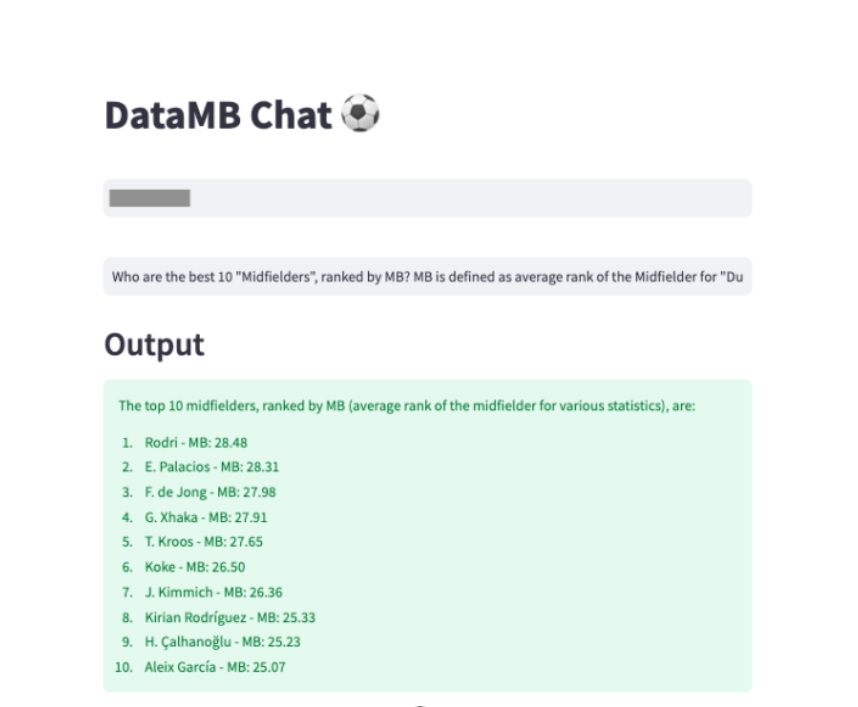Select the F. de Jong - MB: 27.98 entry
This screenshot has height=707, width=858.
[210, 492]
